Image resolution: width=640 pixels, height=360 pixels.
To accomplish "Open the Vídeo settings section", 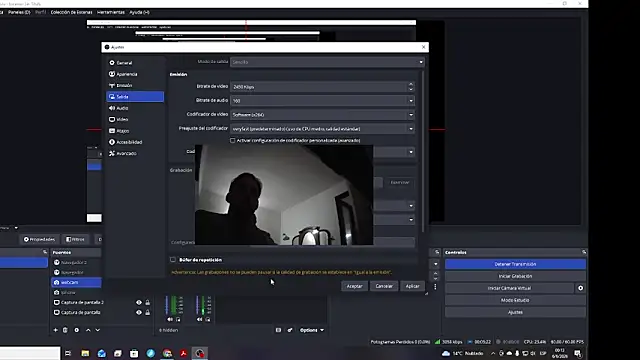I will coord(135,119).
